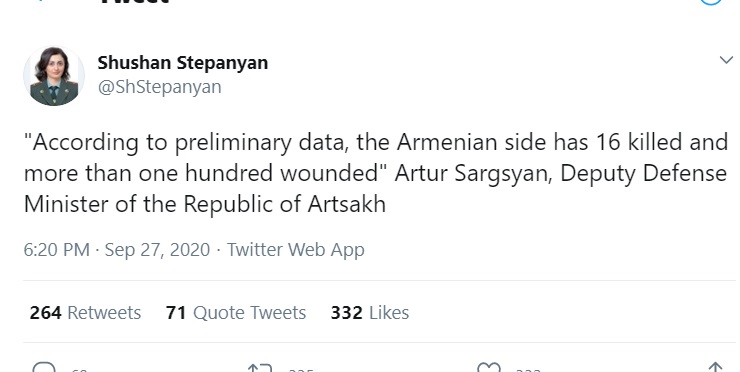Select the tweet text about Armenian casualties
Viewport: 740px width, 372px height.
pos(376,173)
